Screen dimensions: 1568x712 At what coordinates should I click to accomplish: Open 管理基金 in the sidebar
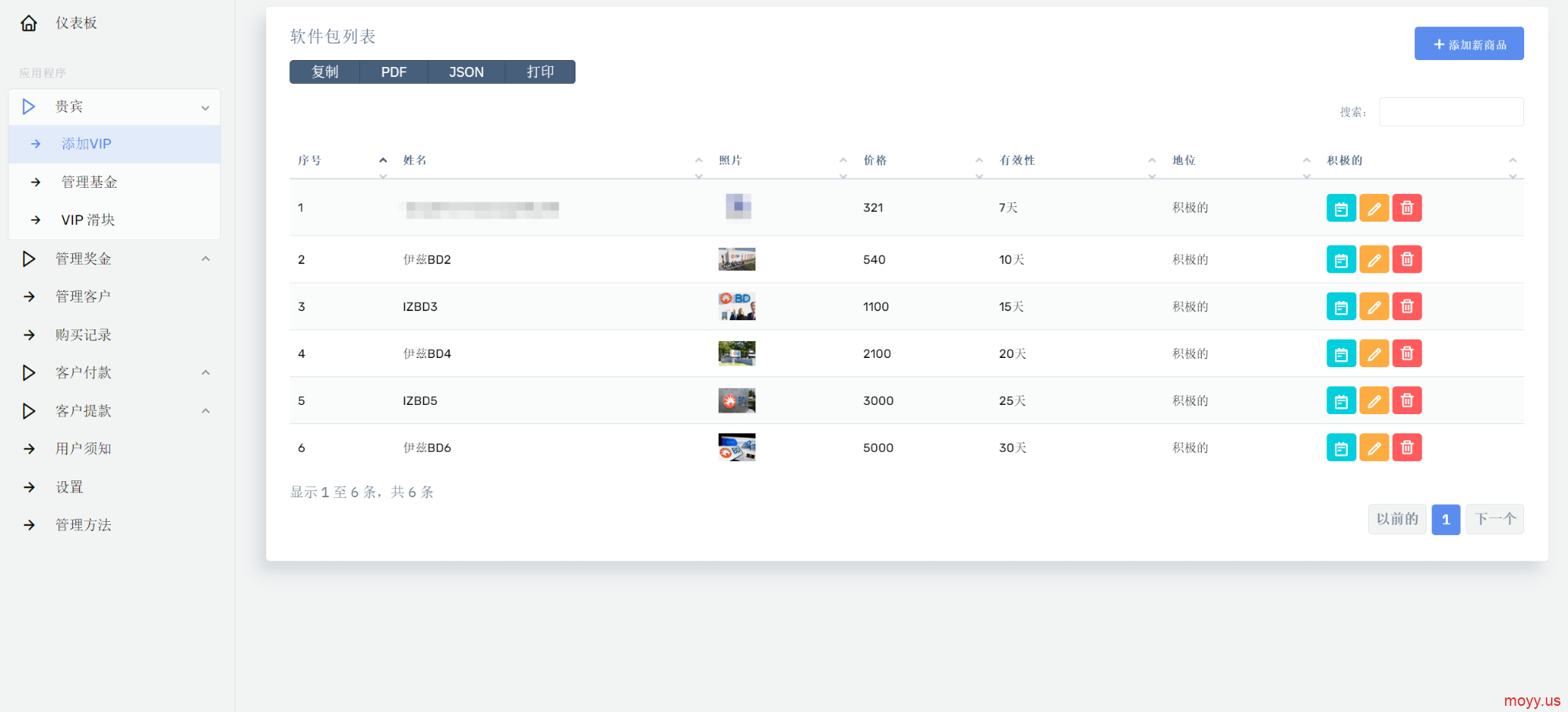pos(89,182)
